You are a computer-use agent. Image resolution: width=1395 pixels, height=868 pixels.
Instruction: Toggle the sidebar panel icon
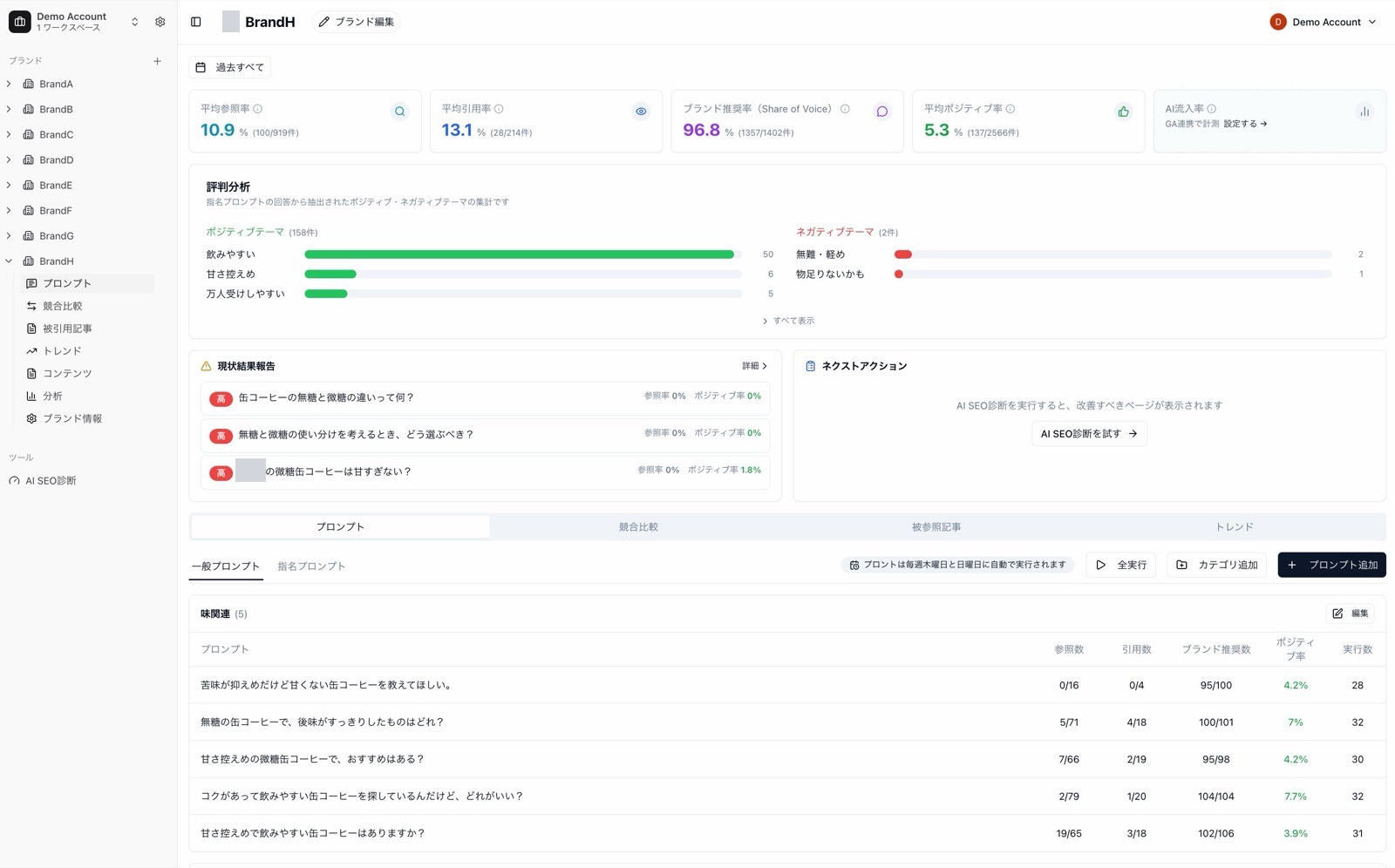coord(196,22)
